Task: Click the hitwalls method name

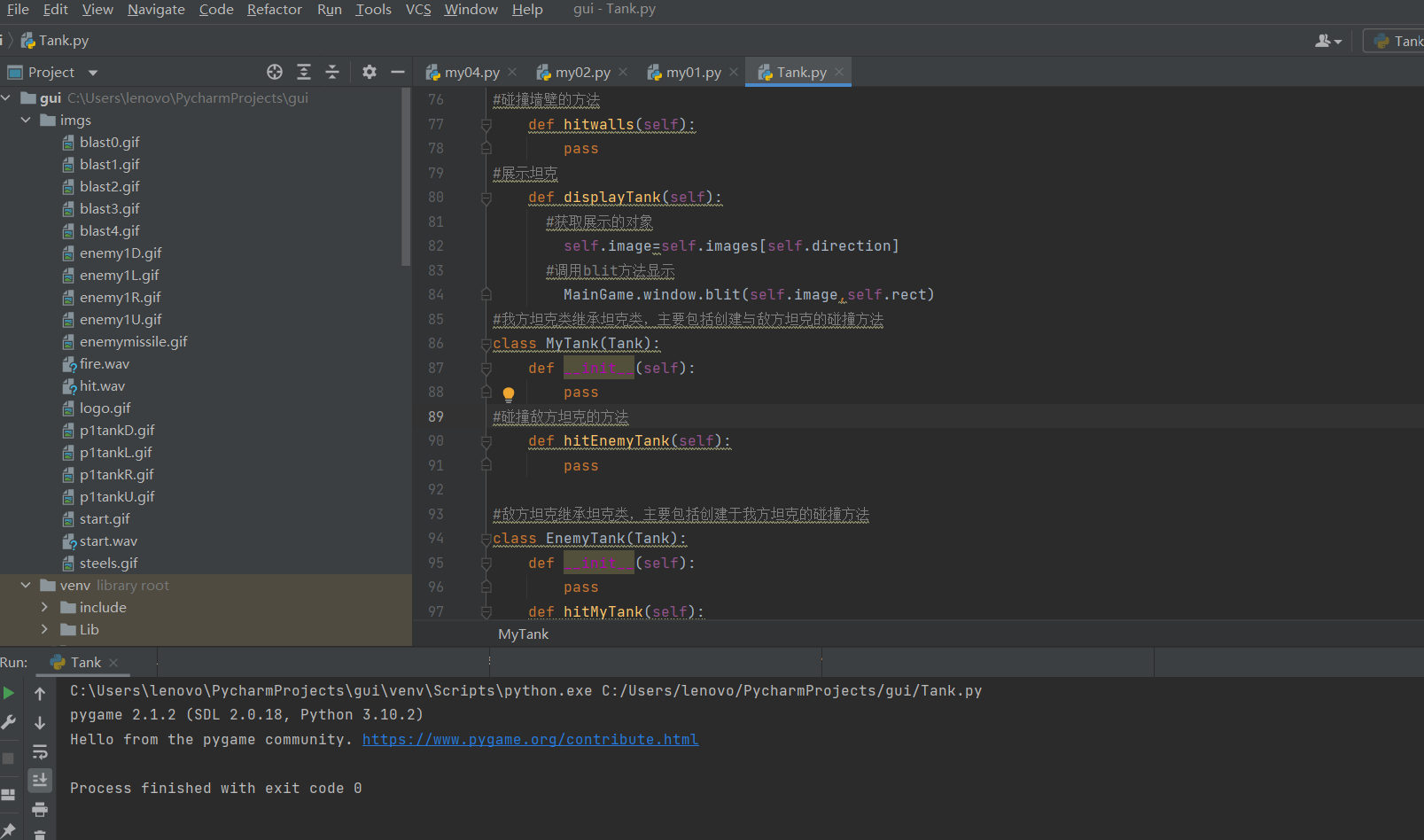Action: (598, 125)
